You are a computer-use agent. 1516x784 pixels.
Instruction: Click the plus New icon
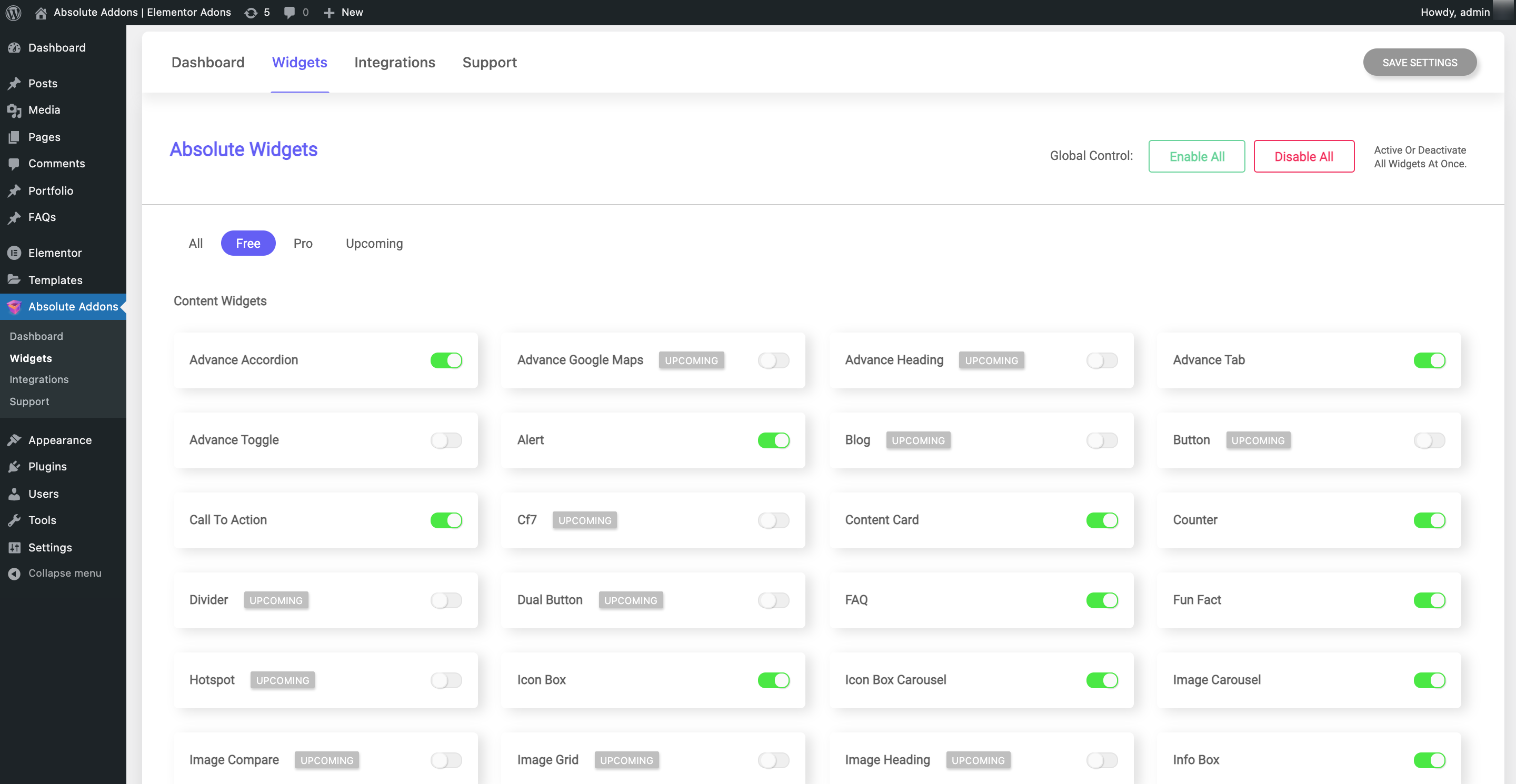329,12
